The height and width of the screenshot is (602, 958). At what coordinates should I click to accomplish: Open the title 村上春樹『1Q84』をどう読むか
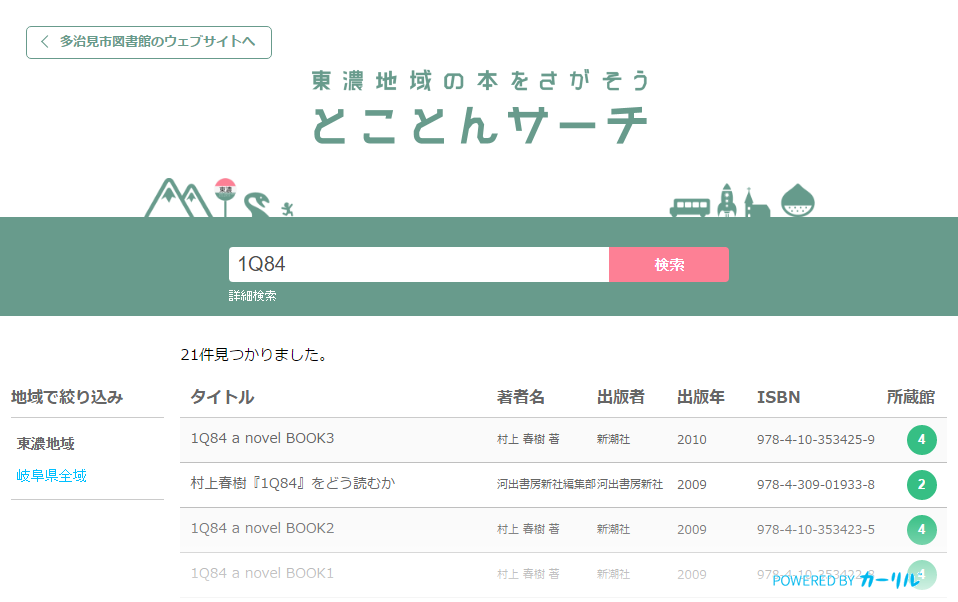(293, 483)
